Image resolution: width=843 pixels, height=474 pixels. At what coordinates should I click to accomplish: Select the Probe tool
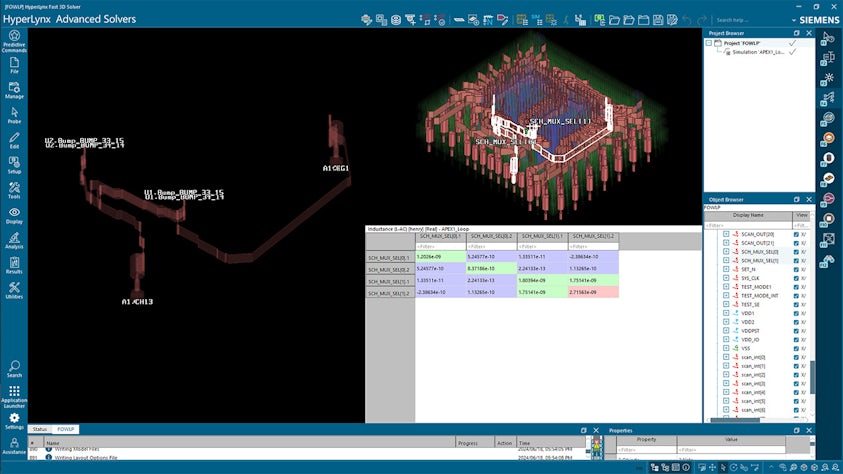click(x=14, y=116)
